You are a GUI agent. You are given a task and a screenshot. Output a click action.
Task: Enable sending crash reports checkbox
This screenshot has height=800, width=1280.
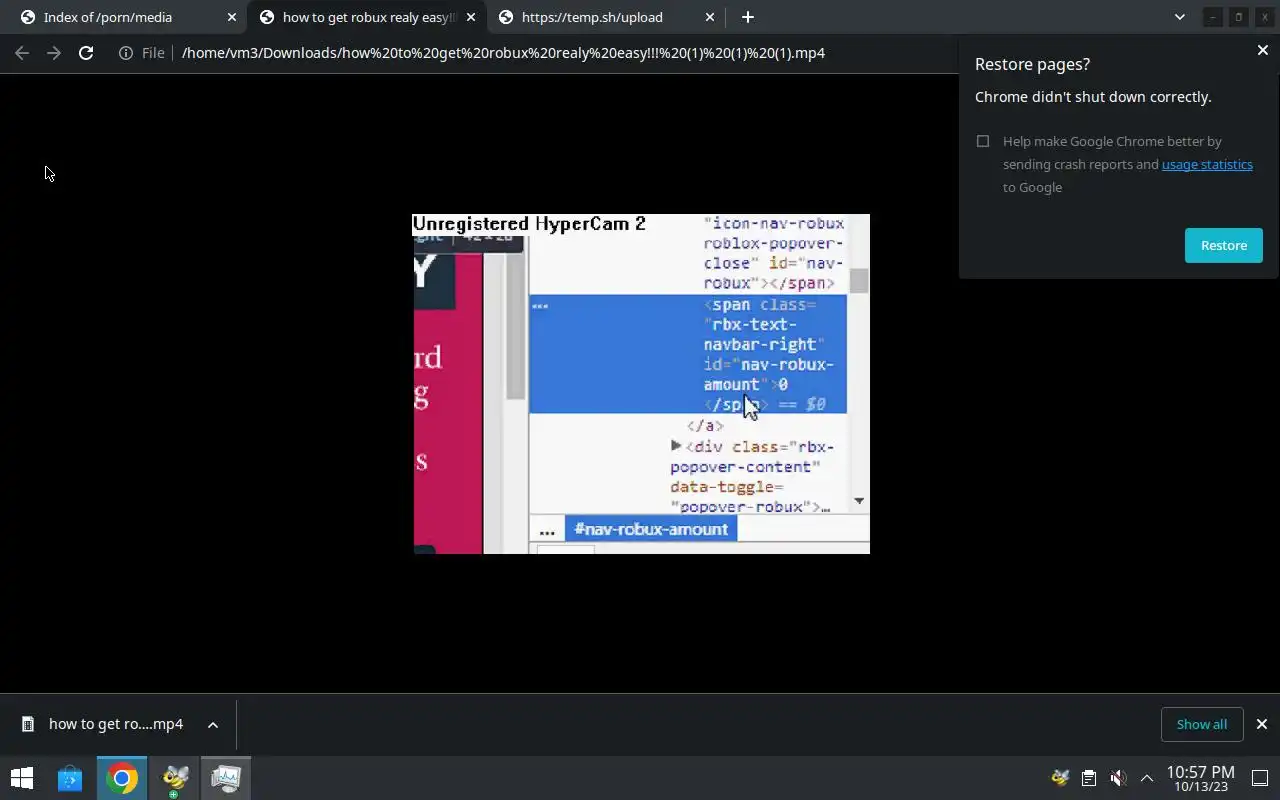point(983,141)
